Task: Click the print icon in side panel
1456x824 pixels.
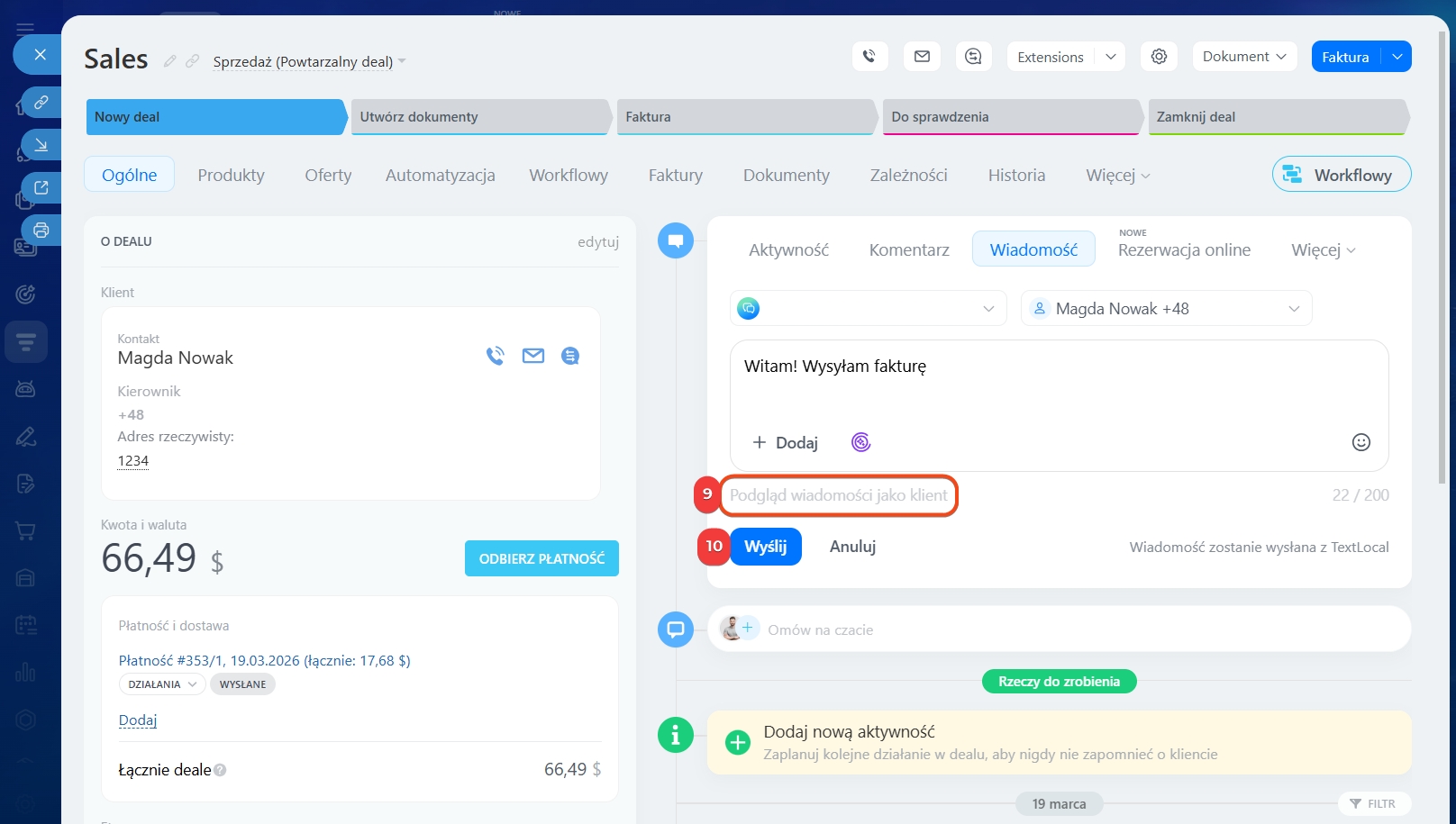Action: pyautogui.click(x=41, y=231)
